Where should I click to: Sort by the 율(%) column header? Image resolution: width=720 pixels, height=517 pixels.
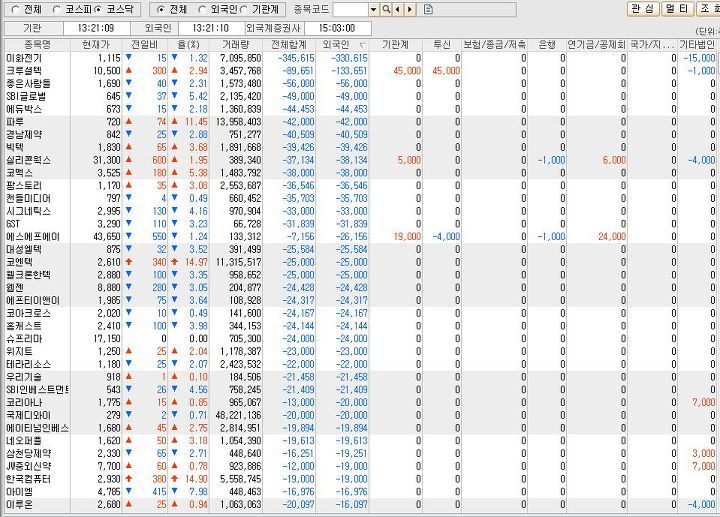pos(189,45)
